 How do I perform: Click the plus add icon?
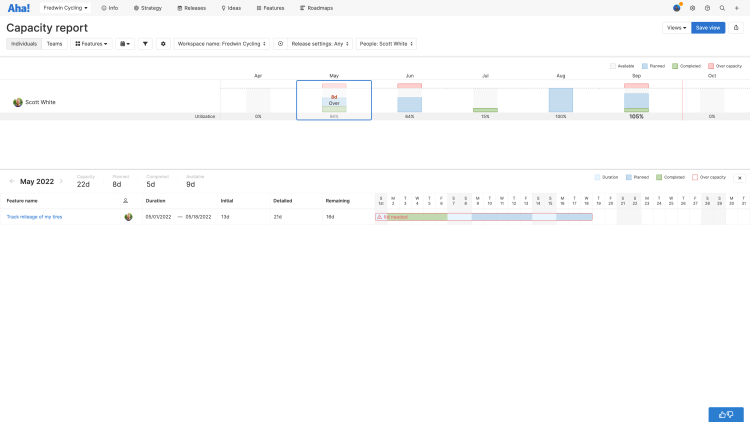click(737, 8)
